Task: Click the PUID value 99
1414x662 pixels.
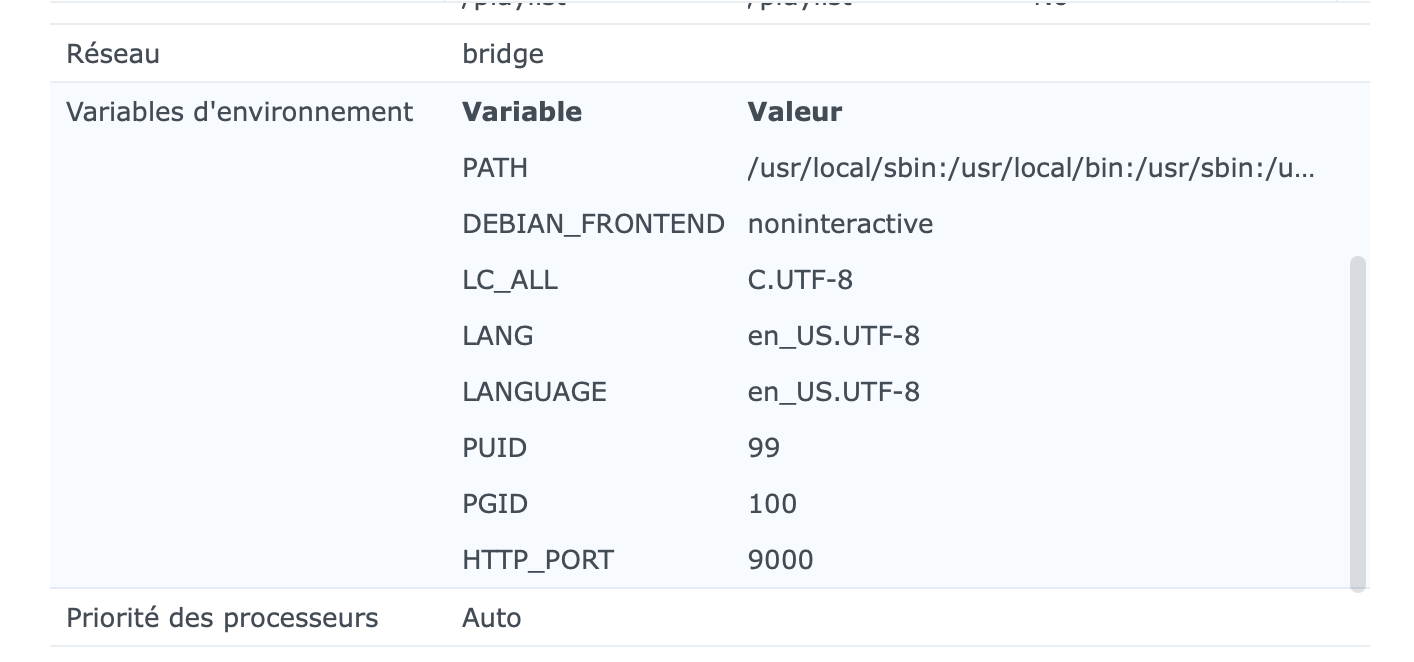Action: point(763,448)
